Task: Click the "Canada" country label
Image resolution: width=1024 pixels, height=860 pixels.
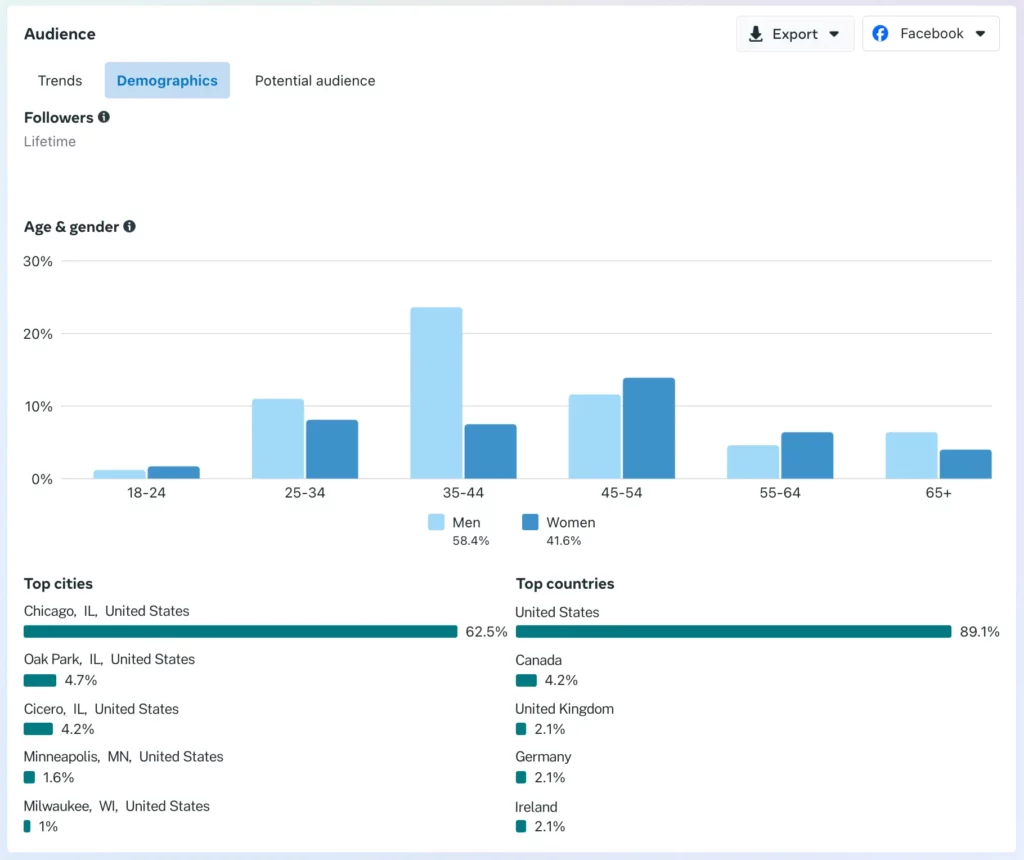Action: point(538,660)
